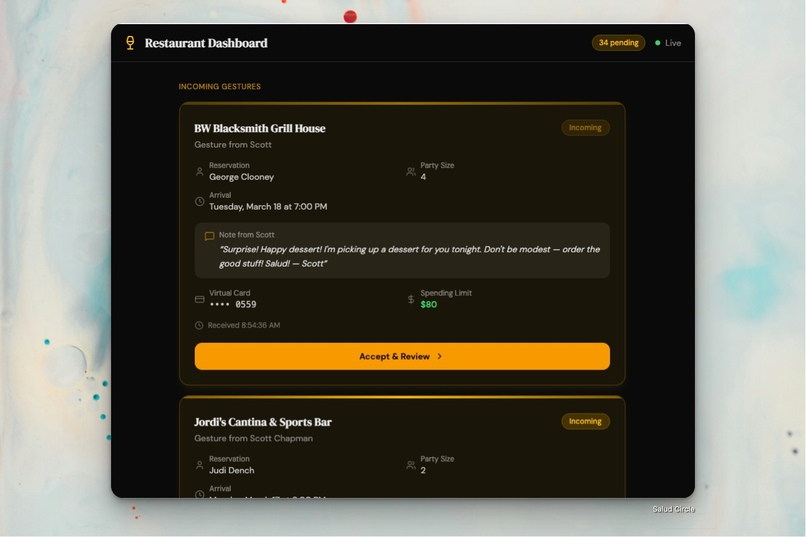The height and width of the screenshot is (537, 806).
Task: Click the George Clooney reservation name
Action: tap(242, 177)
